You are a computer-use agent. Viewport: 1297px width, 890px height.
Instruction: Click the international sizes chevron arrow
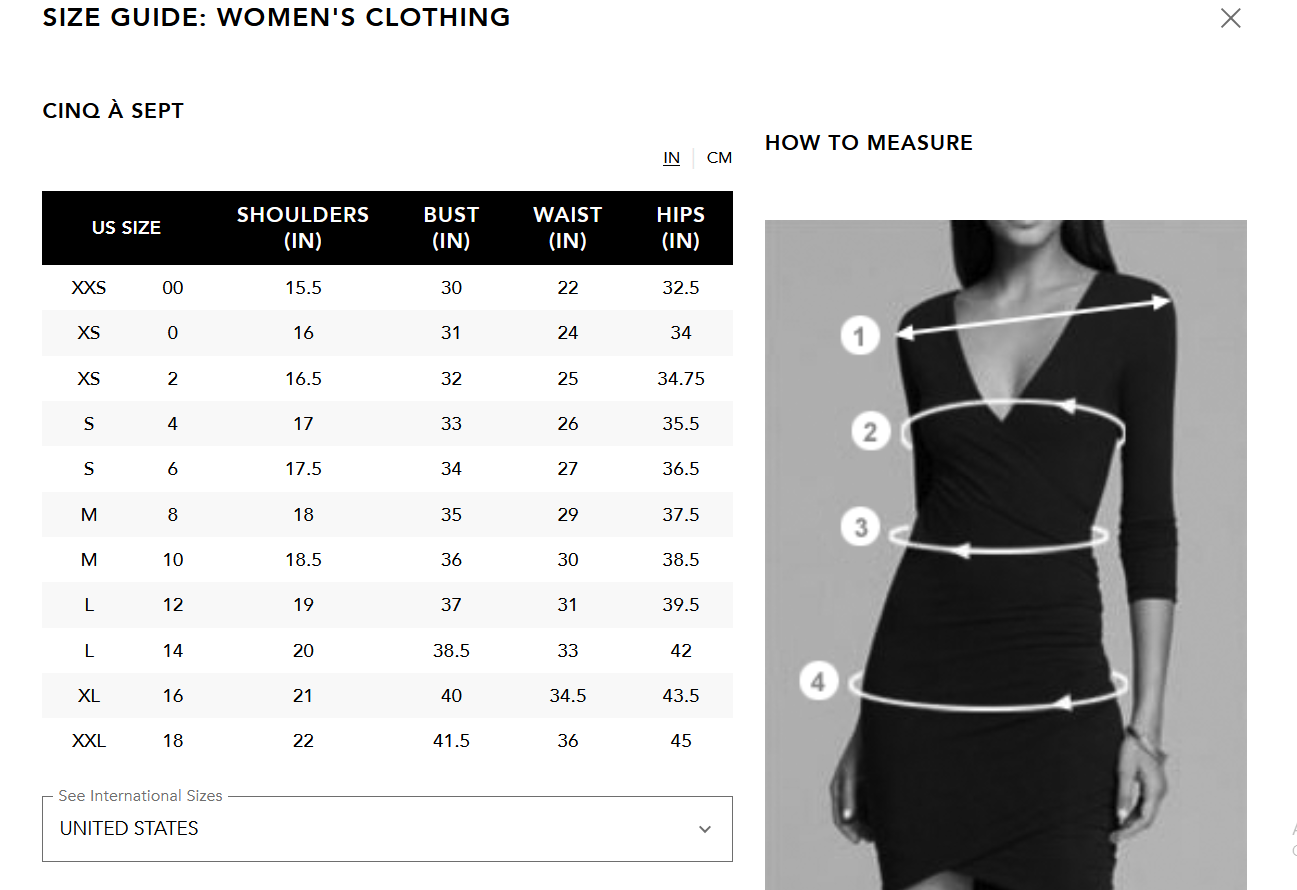point(705,829)
